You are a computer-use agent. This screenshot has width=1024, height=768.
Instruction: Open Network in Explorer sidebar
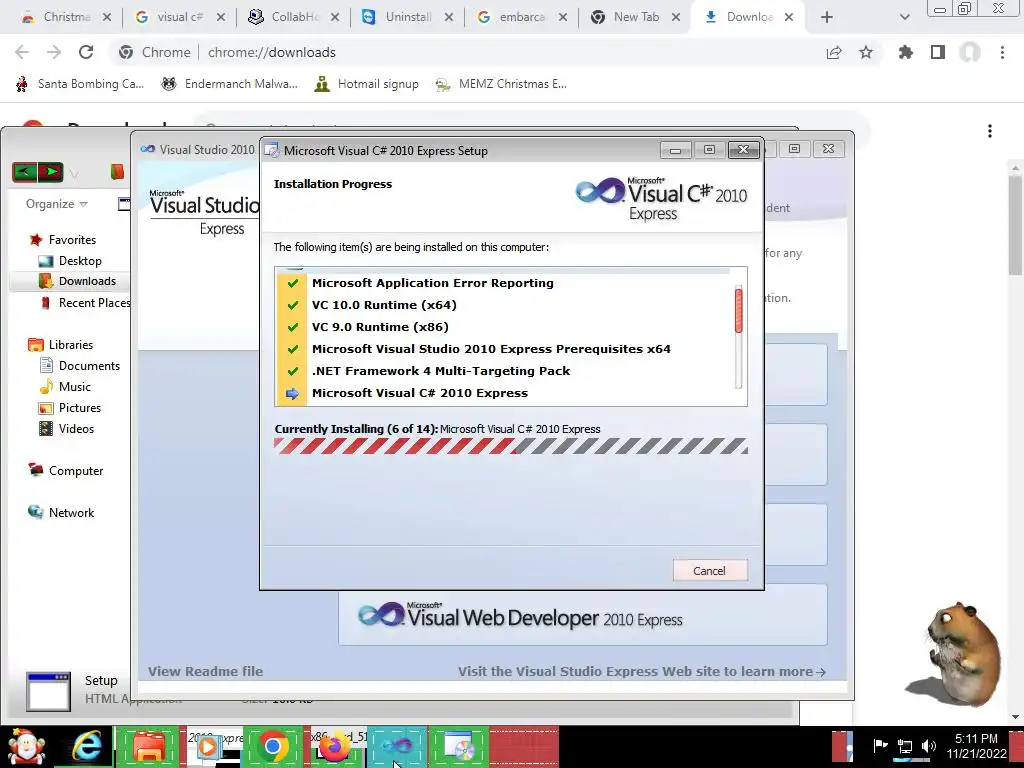point(71,513)
